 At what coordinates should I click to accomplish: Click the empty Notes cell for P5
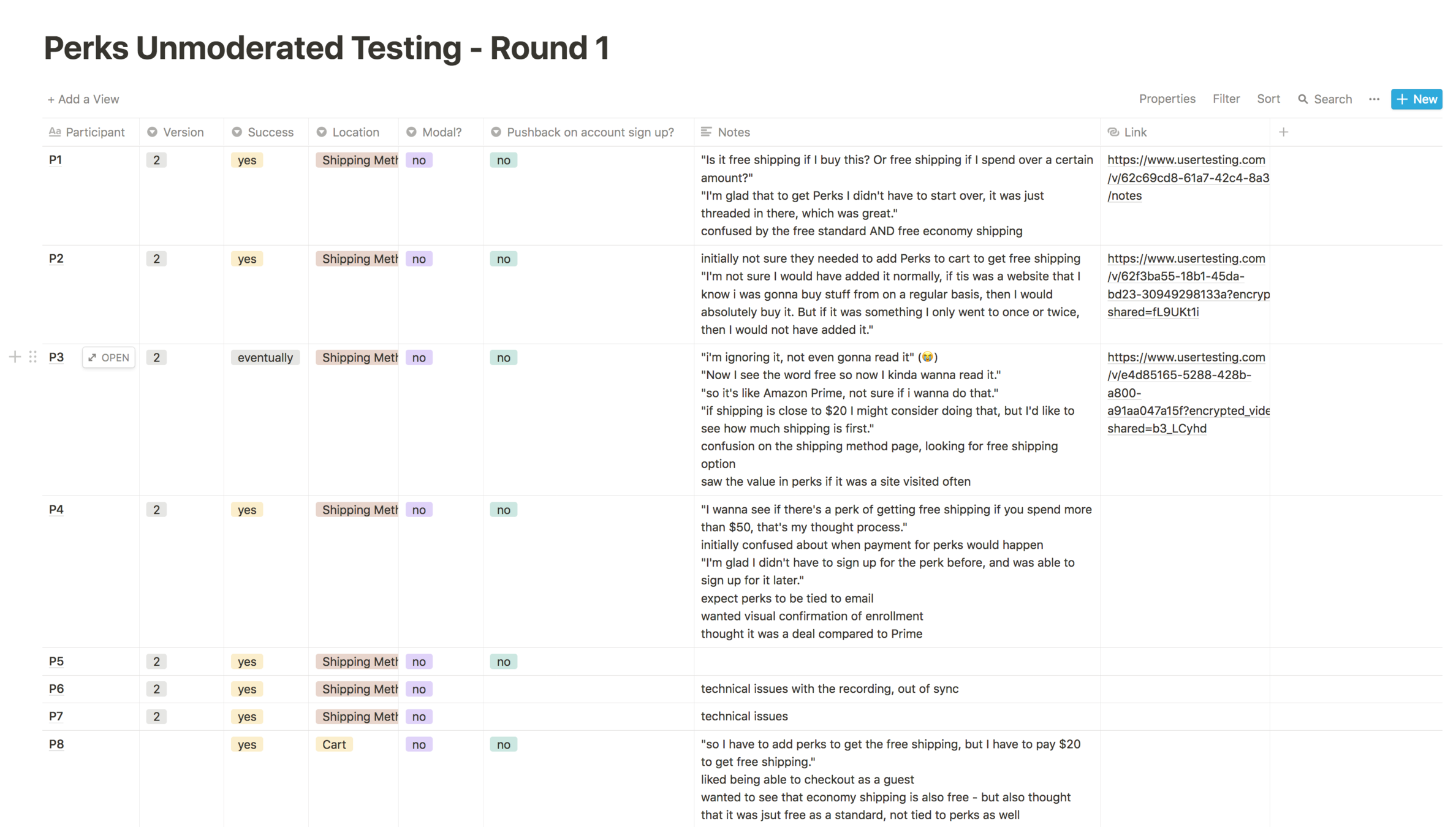(x=897, y=662)
